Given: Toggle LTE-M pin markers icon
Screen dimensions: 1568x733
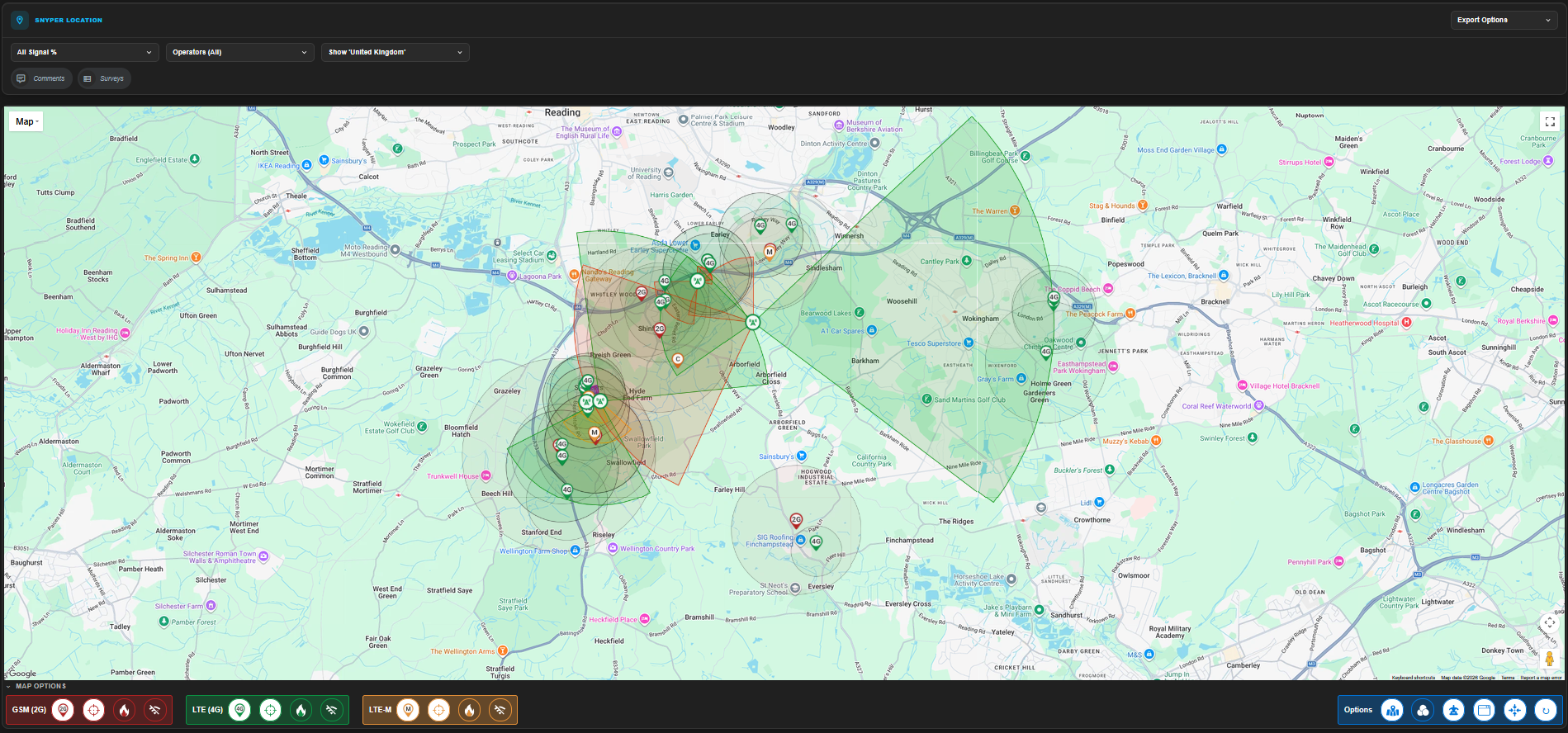Looking at the screenshot, I should pos(408,710).
